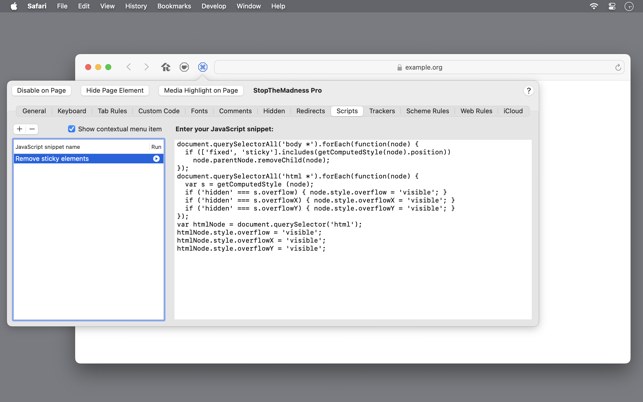Click the code line 'var htmlNode = document.querySelector'
Screen dimensions: 643x402
(x=269, y=224)
